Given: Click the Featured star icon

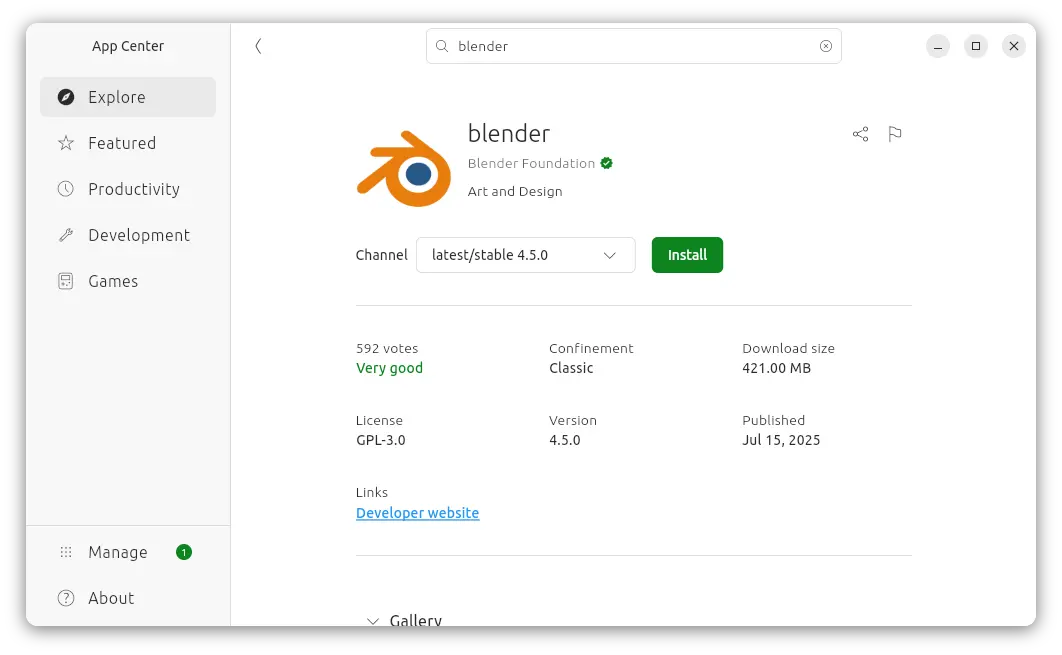Looking at the screenshot, I should (66, 143).
